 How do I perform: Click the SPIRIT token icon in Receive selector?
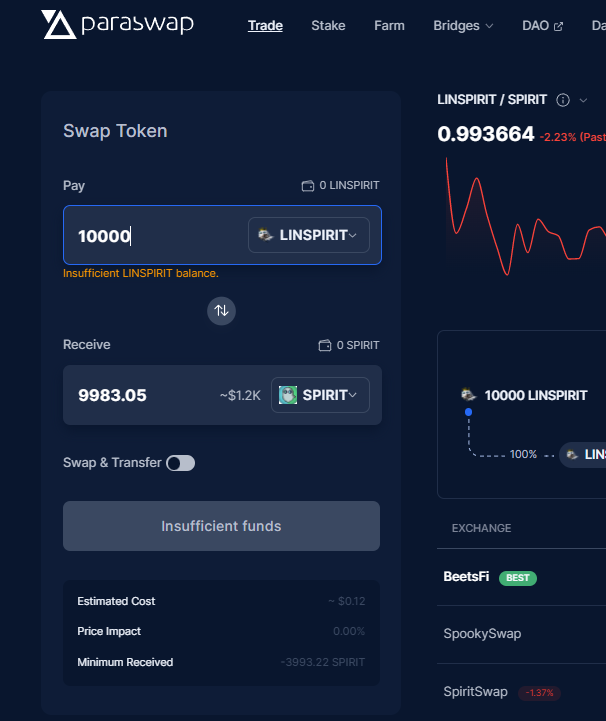click(288, 395)
